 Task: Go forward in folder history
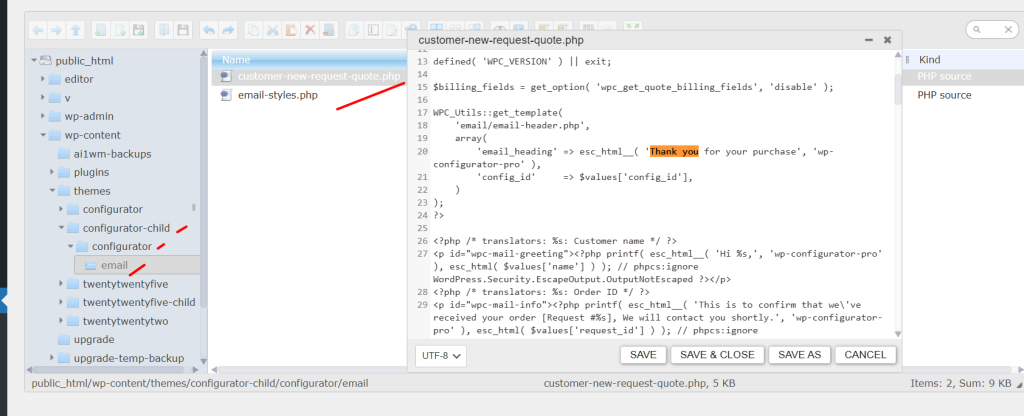[56, 29]
